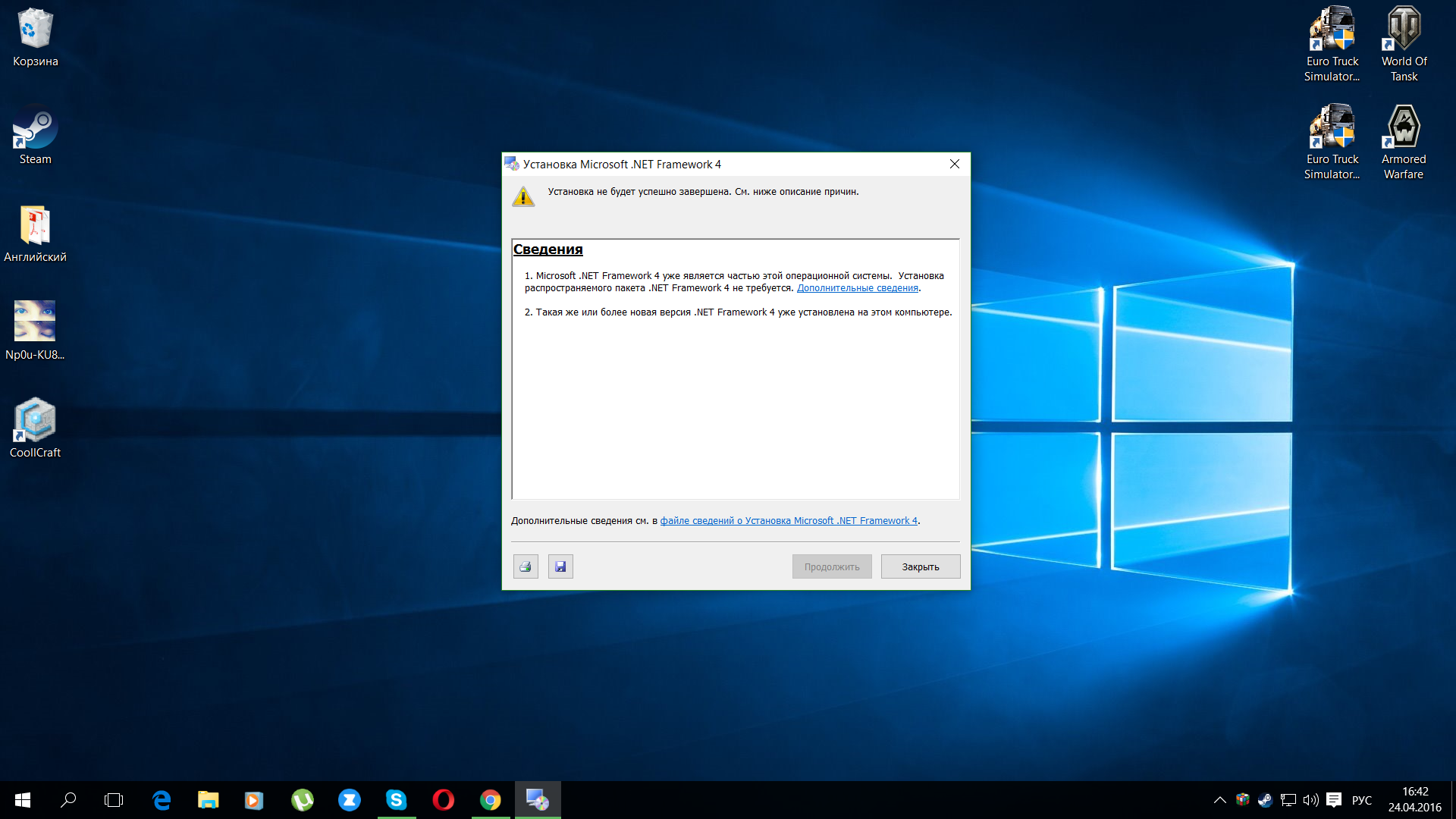Open the Steam desktop shortcut
Image resolution: width=1456 pixels, height=819 pixels.
pyautogui.click(x=35, y=135)
